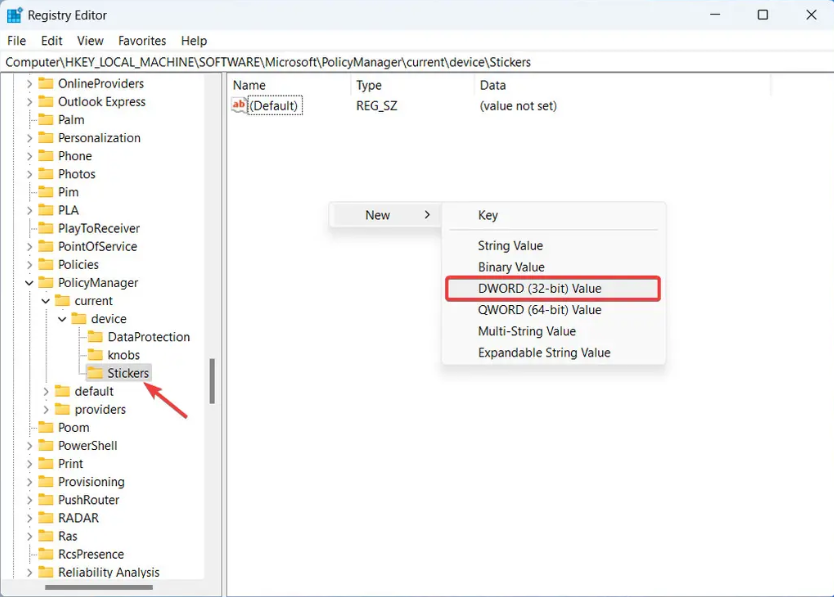Click the PointOfService folder icon

click(x=46, y=246)
